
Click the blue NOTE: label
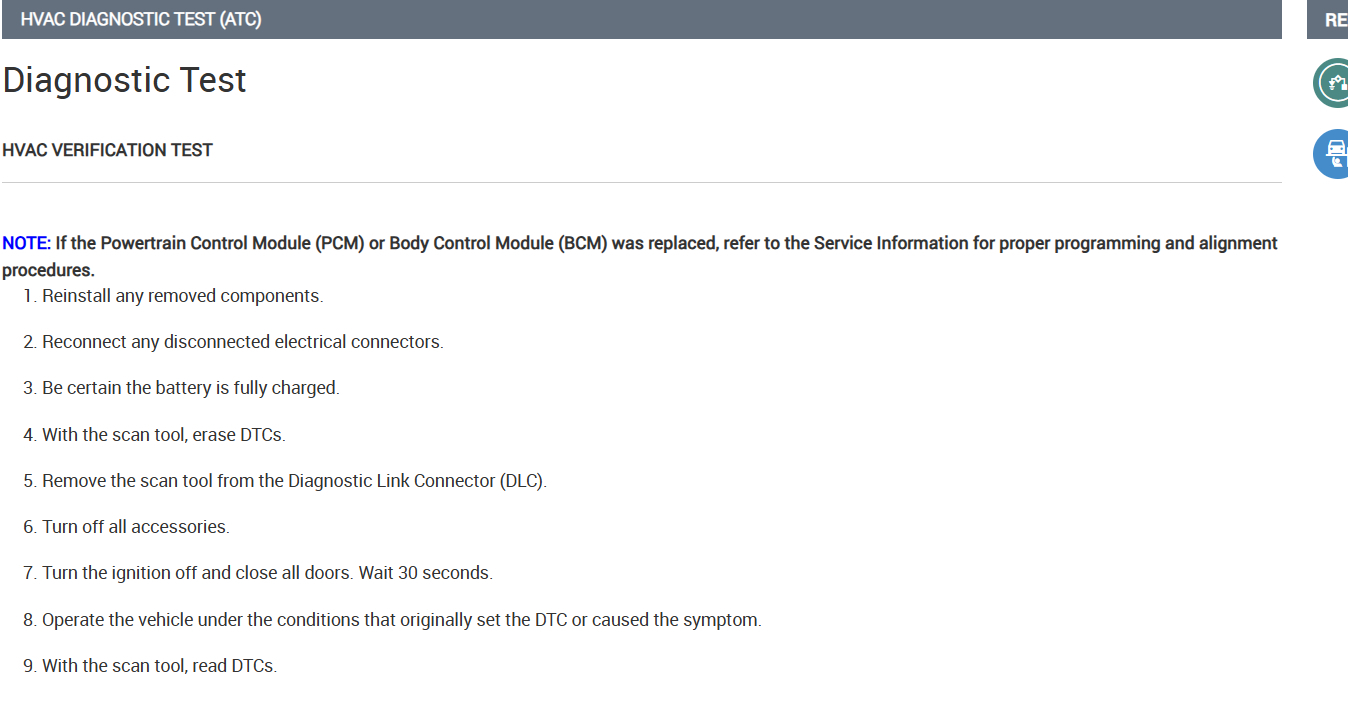pos(26,243)
